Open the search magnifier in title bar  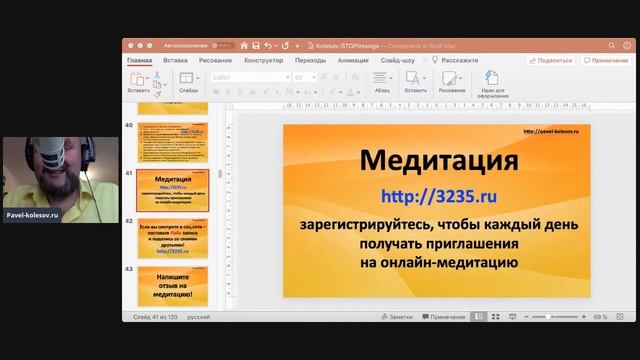click(x=611, y=46)
